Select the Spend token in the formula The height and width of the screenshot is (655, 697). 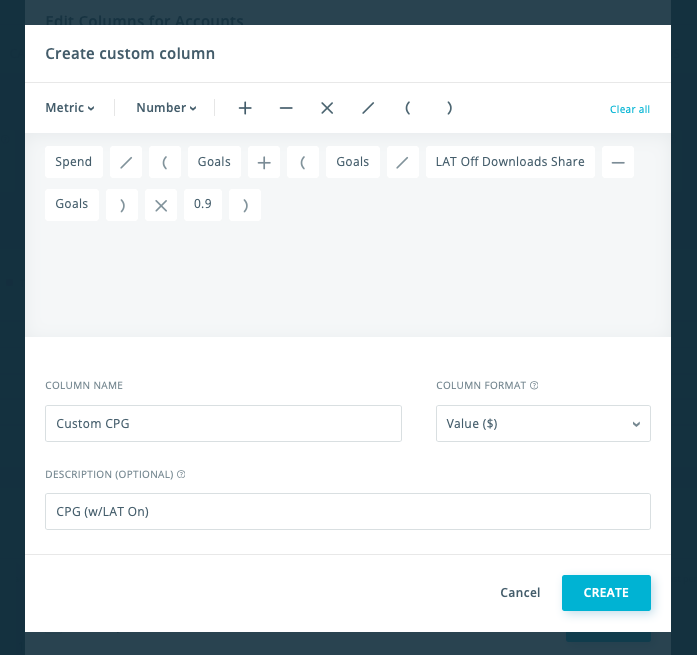click(74, 162)
